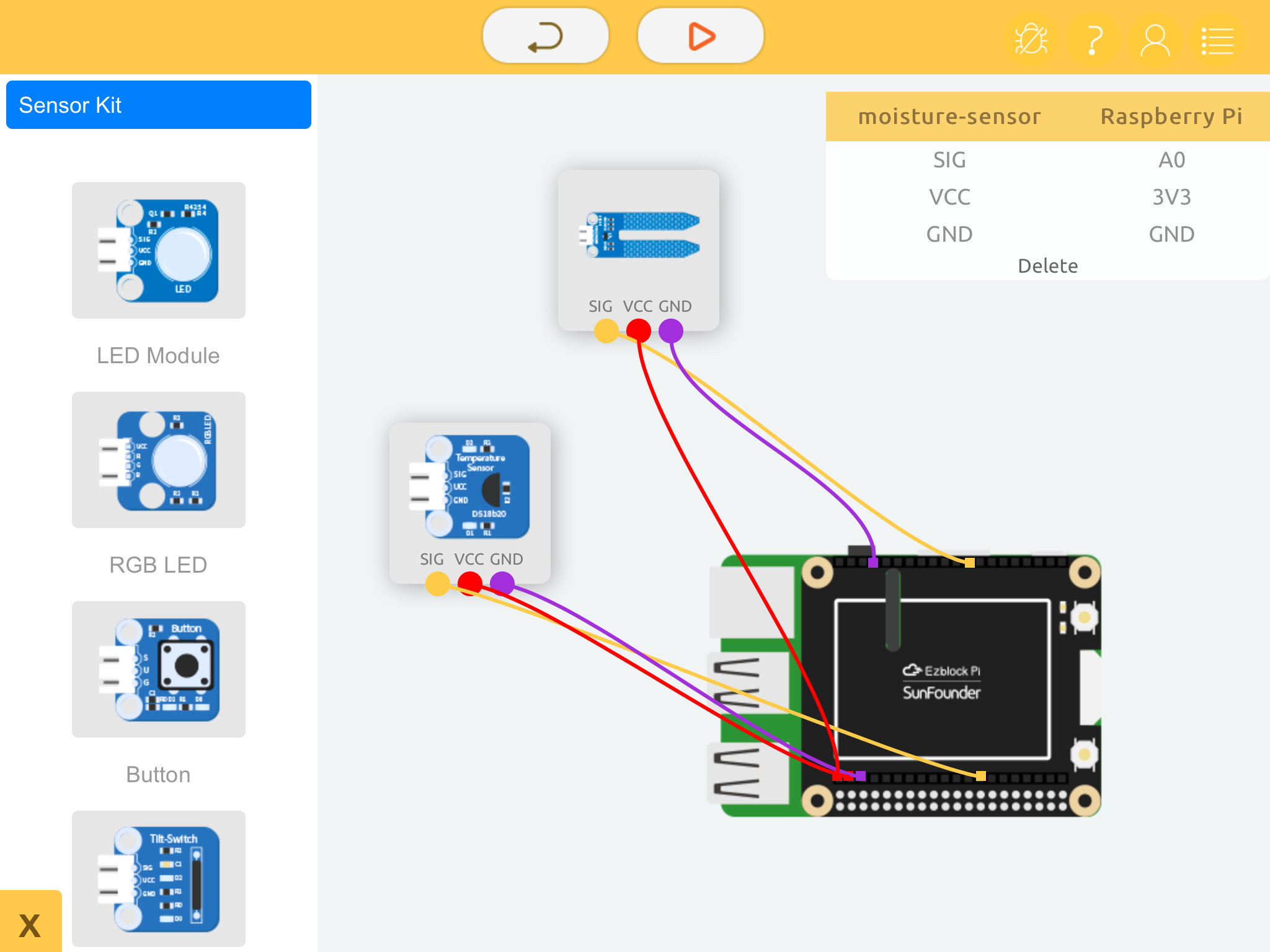1270x952 pixels.
Task: Open the question mark help icon
Action: coord(1094,40)
